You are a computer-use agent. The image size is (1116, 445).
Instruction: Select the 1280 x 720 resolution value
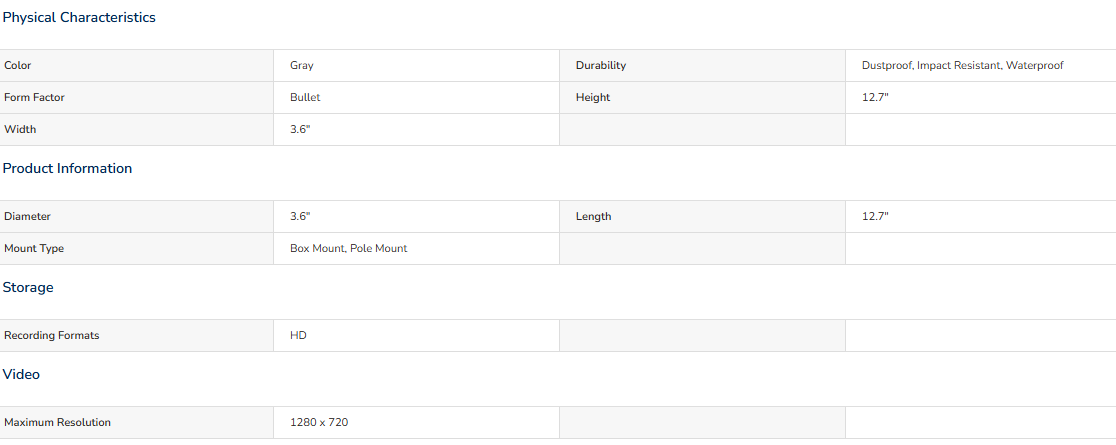[319, 422]
